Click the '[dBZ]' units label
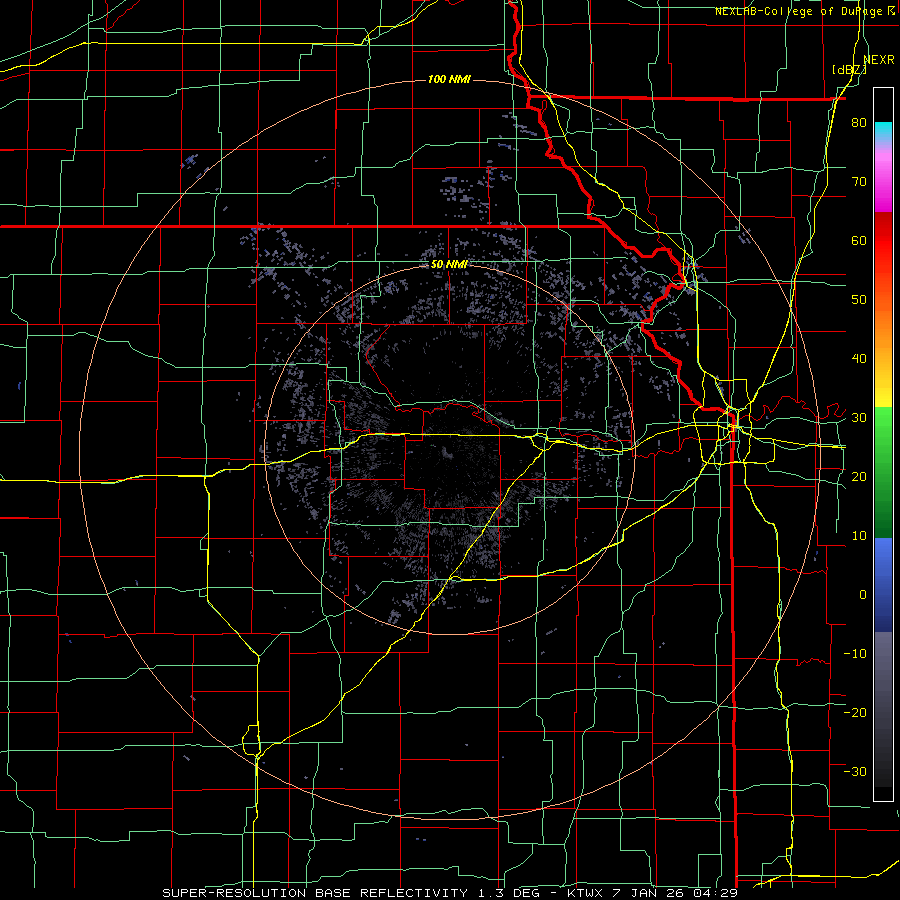The height and width of the screenshot is (900, 900). pyautogui.click(x=849, y=70)
